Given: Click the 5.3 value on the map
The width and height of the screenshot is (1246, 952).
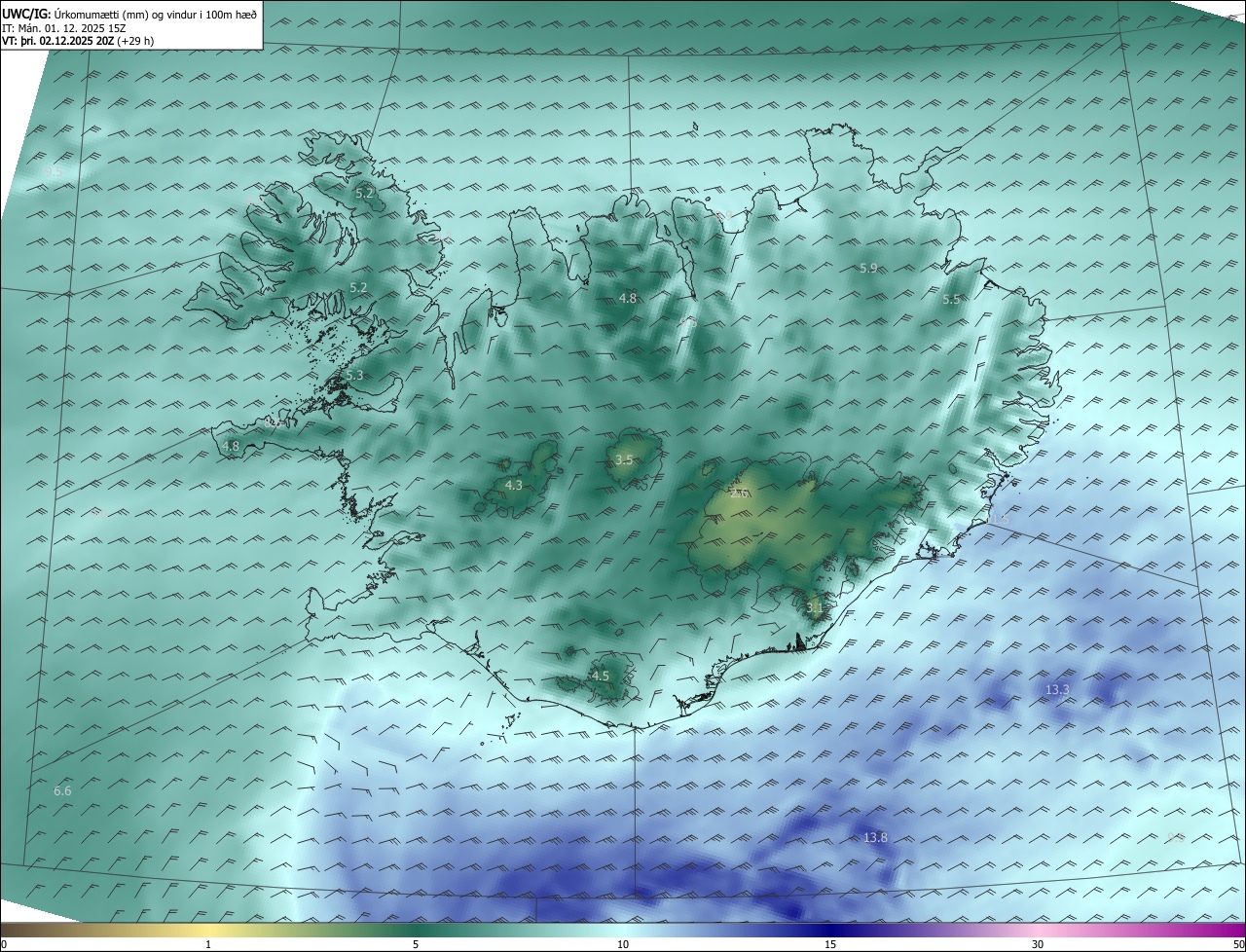Looking at the screenshot, I should pyautogui.click(x=354, y=376).
